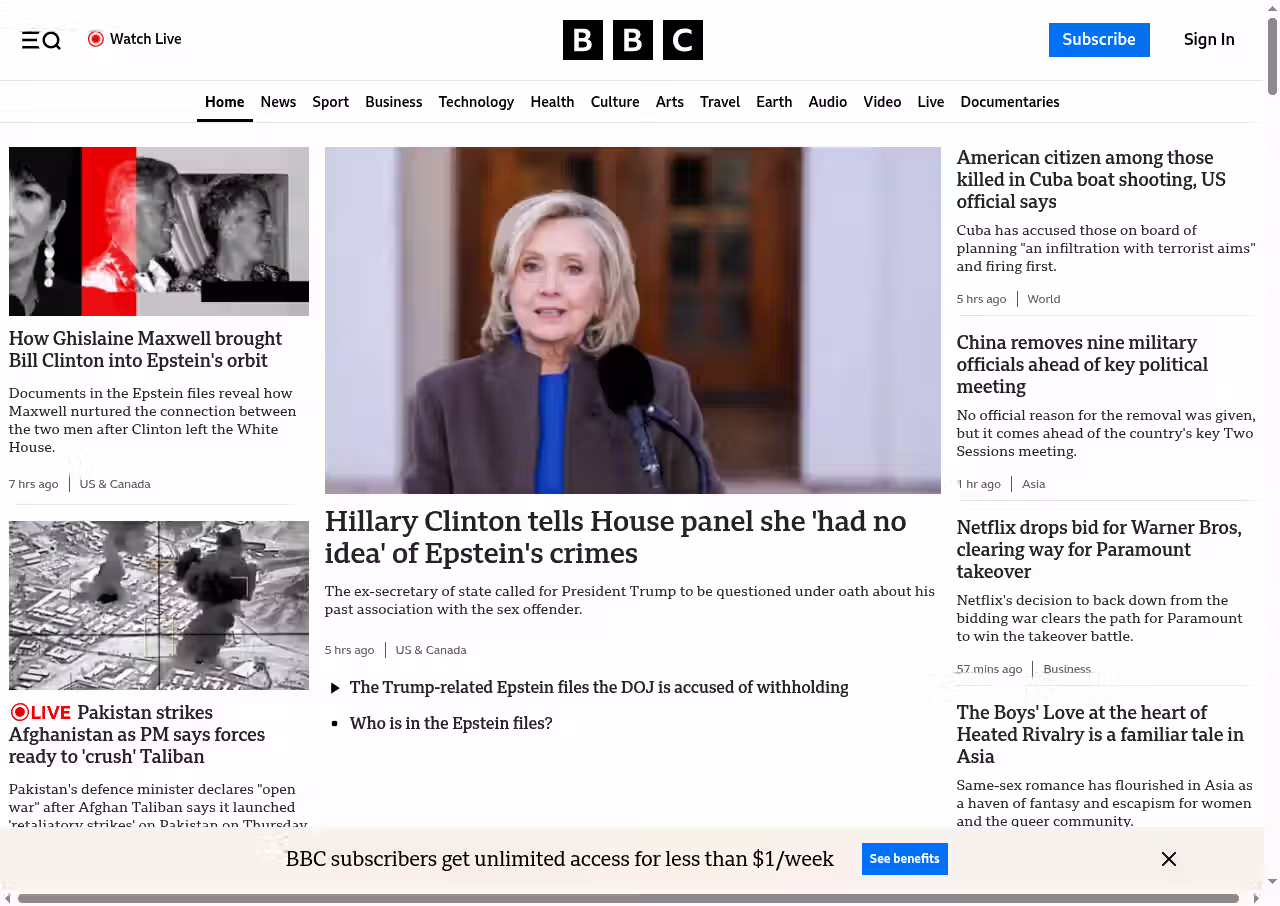Expand Trump-related Epstein files triangle item

click(x=335, y=688)
